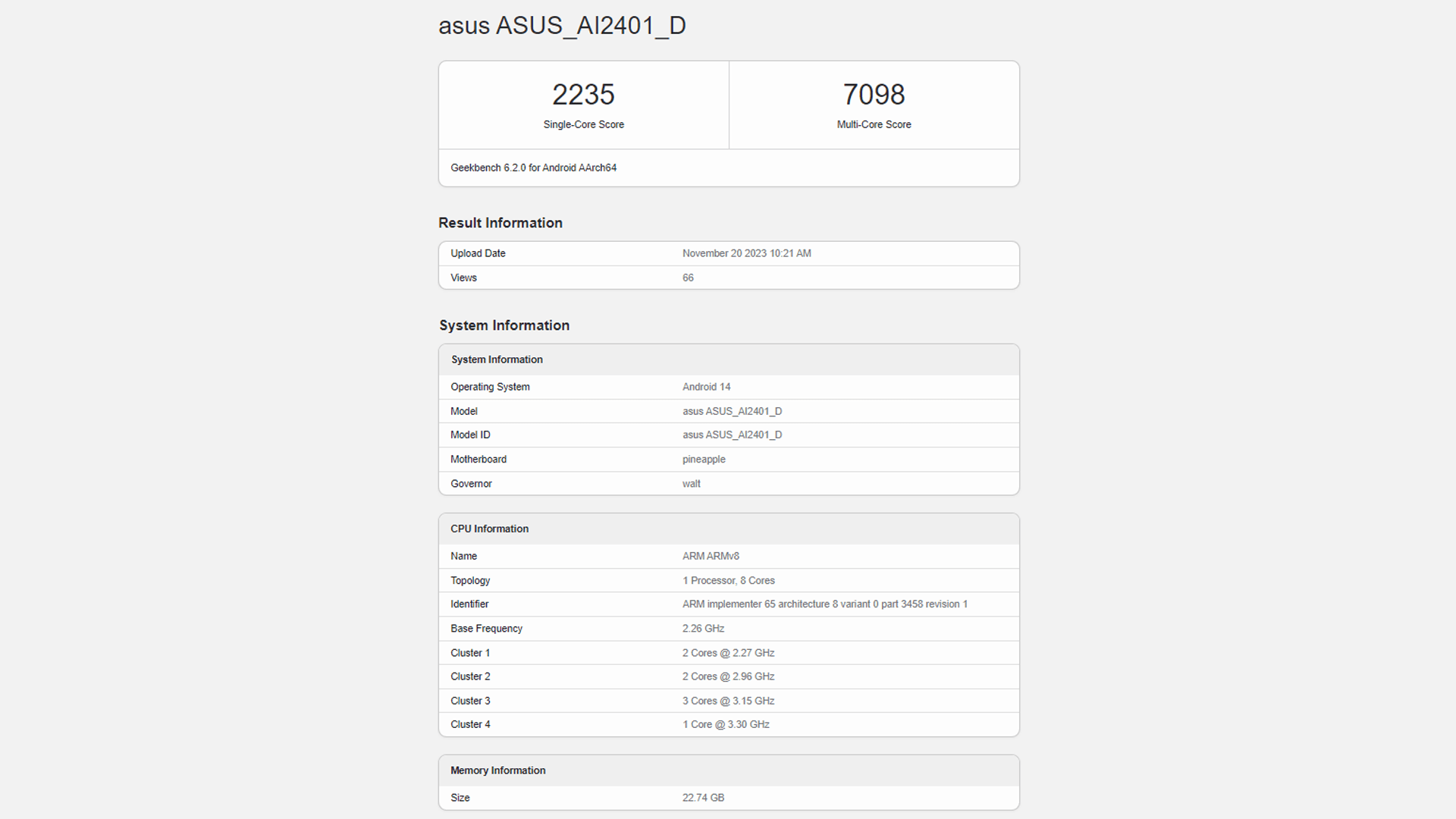The width and height of the screenshot is (1456, 819).
Task: Click the asus ASUS_AI2401_D page title
Action: pos(562,25)
